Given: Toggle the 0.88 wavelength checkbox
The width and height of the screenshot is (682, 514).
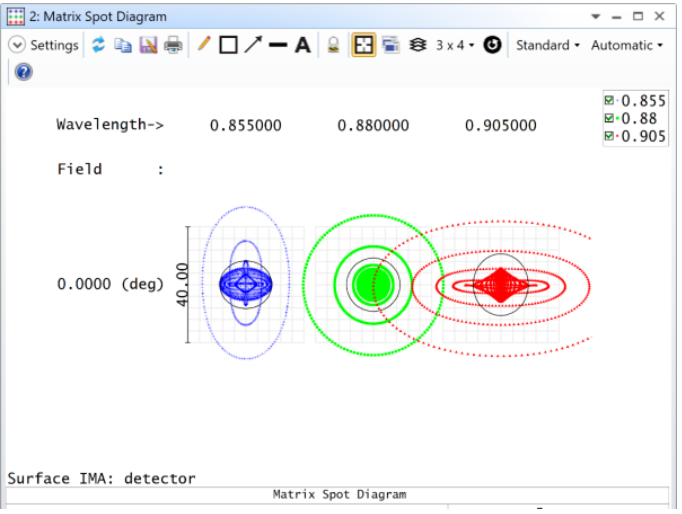Looking at the screenshot, I should click(x=609, y=118).
